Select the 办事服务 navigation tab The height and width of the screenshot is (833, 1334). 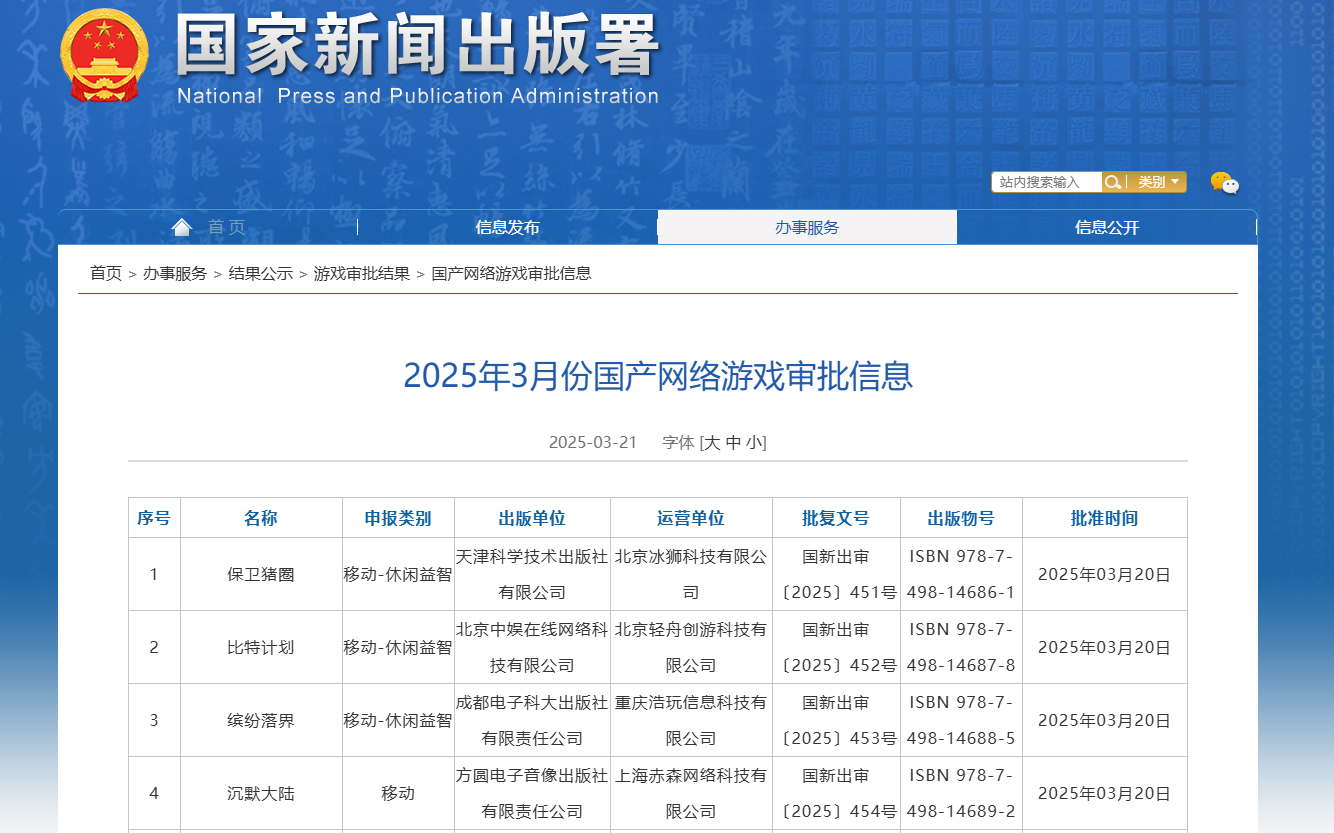click(807, 228)
